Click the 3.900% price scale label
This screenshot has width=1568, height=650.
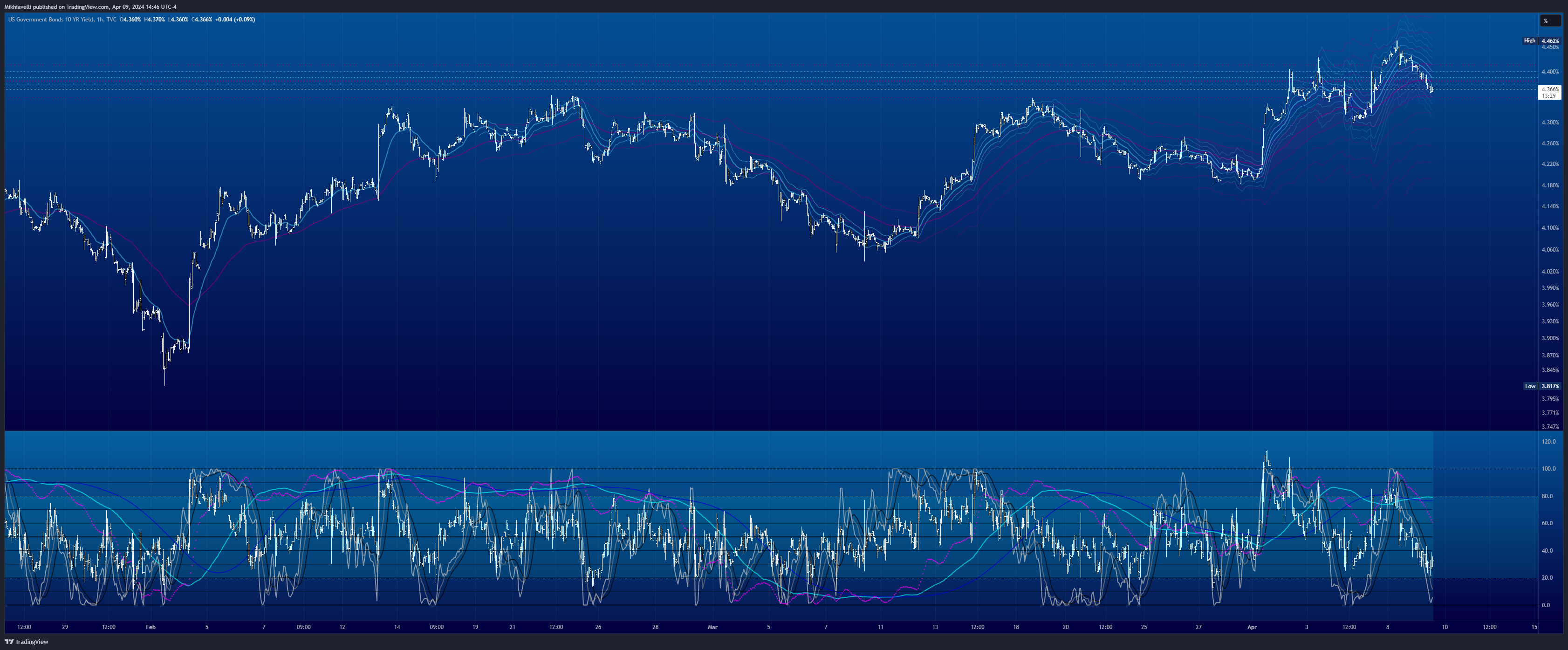tap(1550, 338)
